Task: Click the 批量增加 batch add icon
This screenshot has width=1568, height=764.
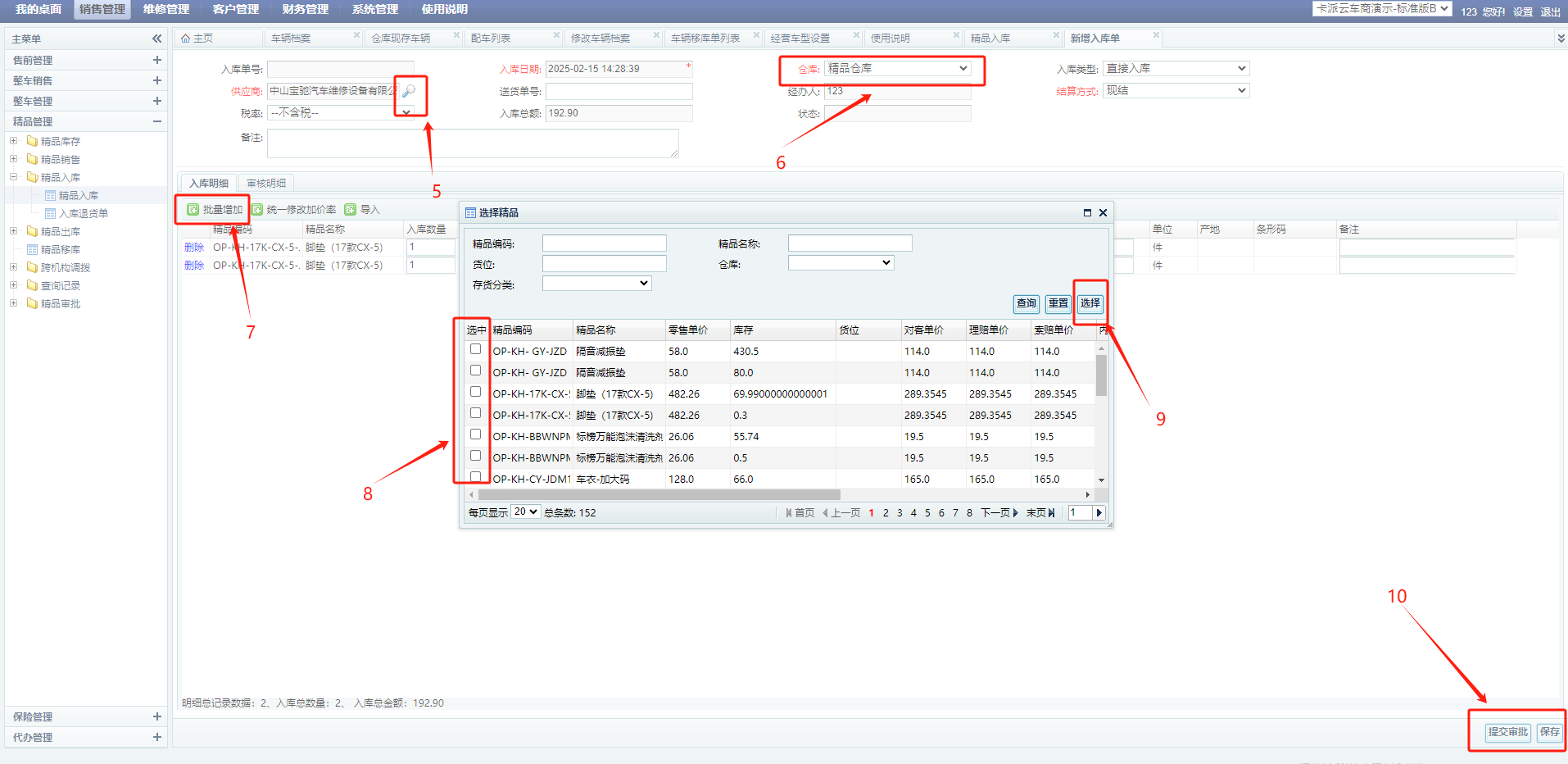Action: 193,210
